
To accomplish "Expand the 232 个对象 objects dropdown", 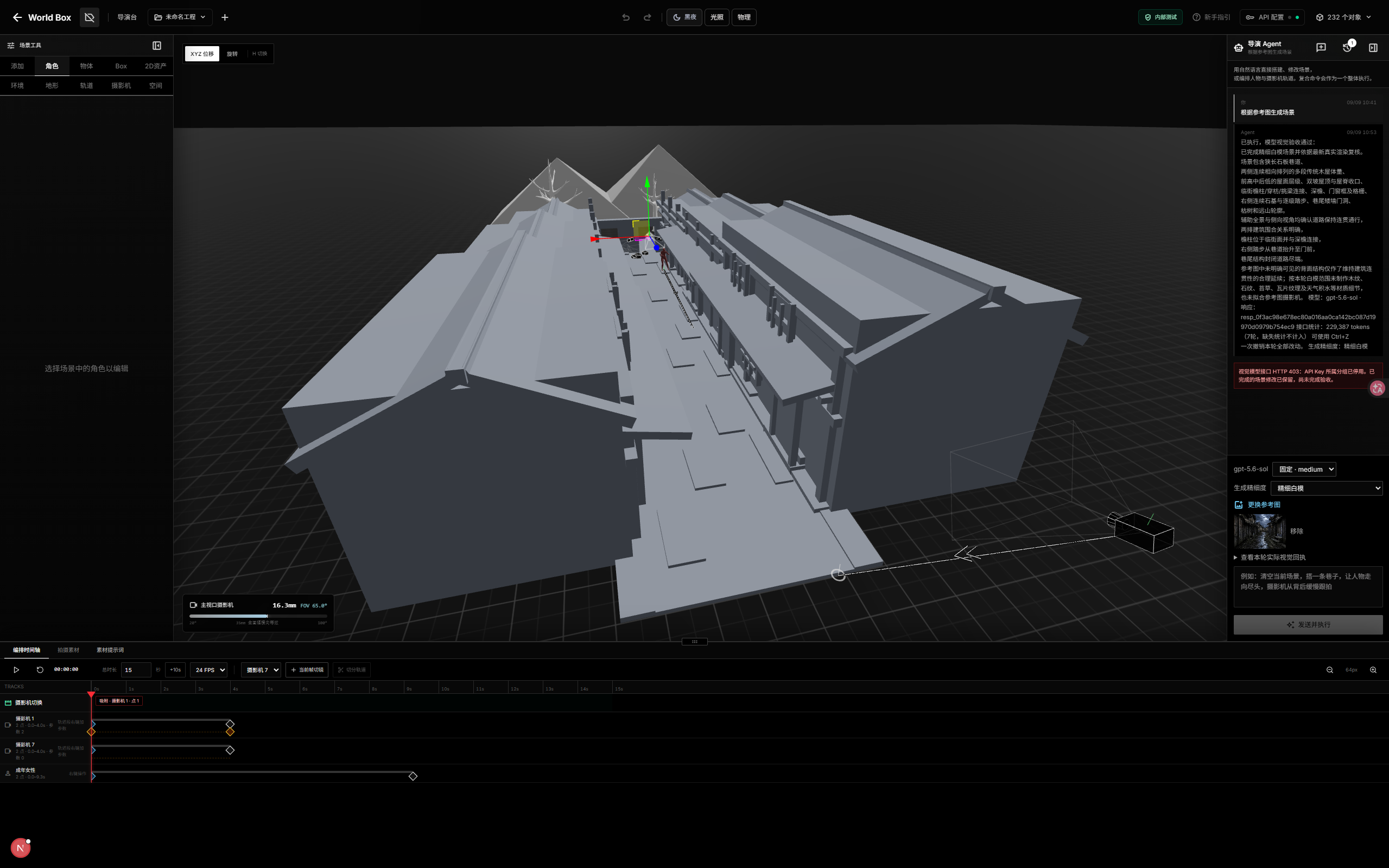I will coord(1343,17).
